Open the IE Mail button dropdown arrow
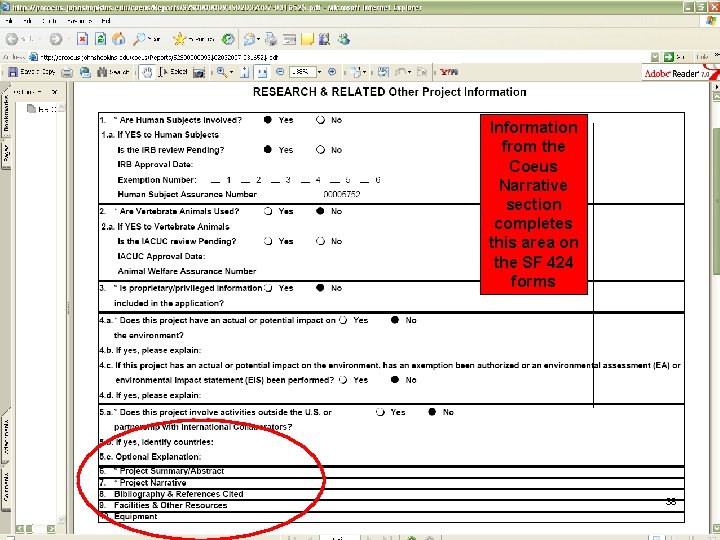 coord(258,39)
